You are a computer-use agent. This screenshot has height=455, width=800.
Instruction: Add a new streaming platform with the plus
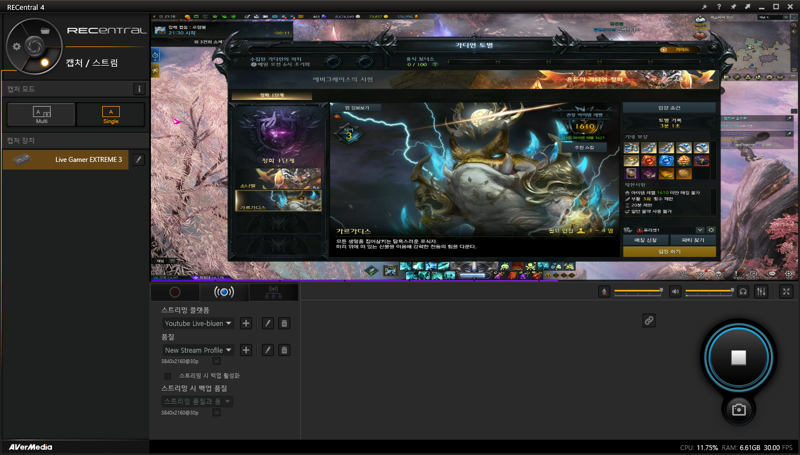pos(246,323)
